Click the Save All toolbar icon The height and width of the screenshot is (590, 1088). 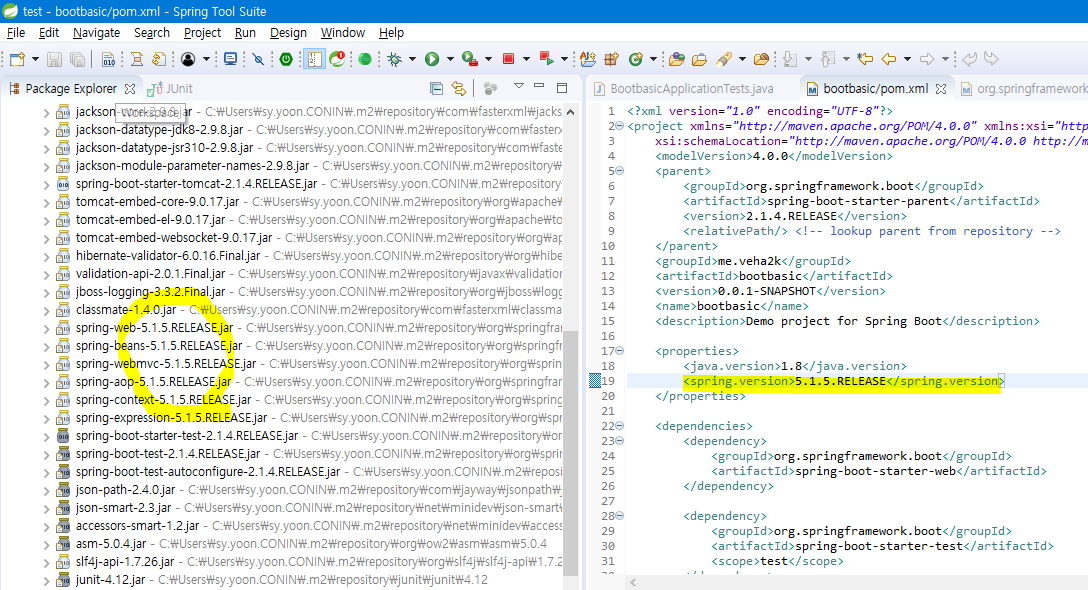coord(78,59)
